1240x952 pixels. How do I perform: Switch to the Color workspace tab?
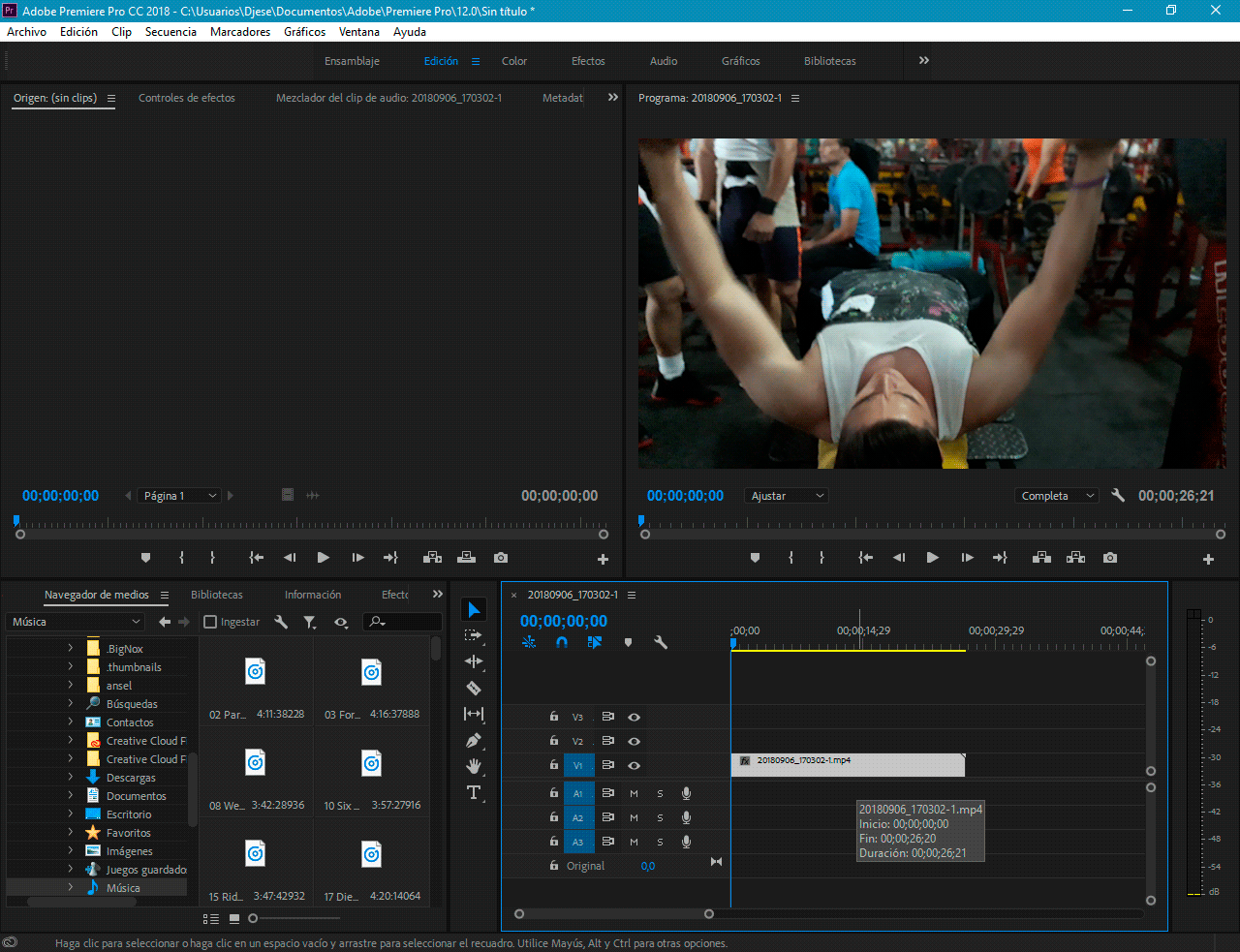click(x=513, y=61)
